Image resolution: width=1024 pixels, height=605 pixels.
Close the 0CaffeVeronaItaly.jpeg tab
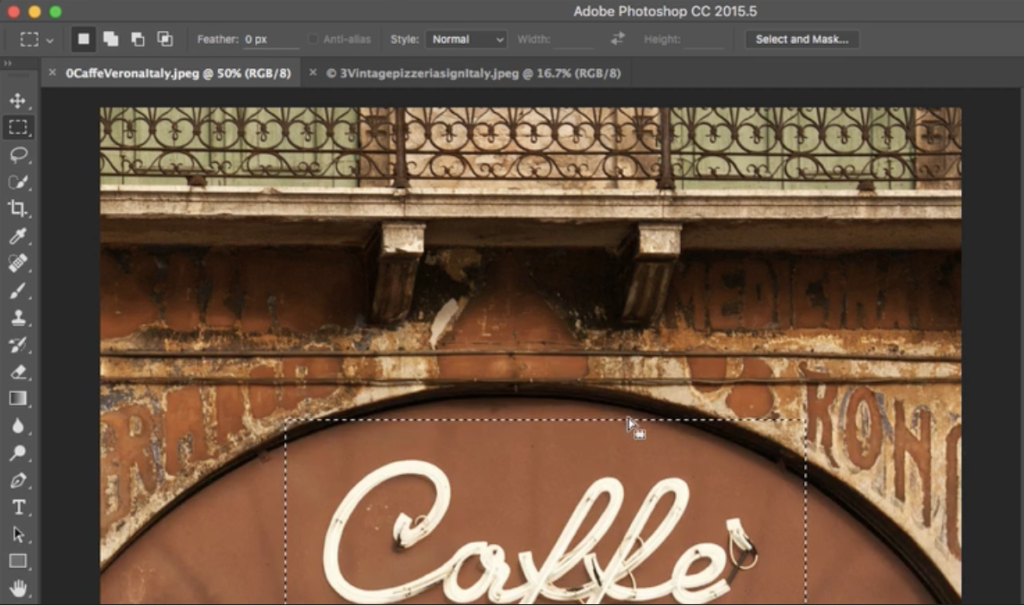click(52, 73)
